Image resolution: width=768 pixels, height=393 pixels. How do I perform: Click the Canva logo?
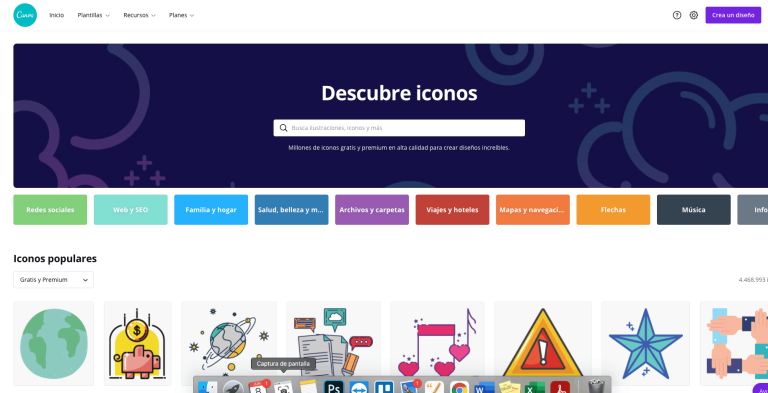25,15
